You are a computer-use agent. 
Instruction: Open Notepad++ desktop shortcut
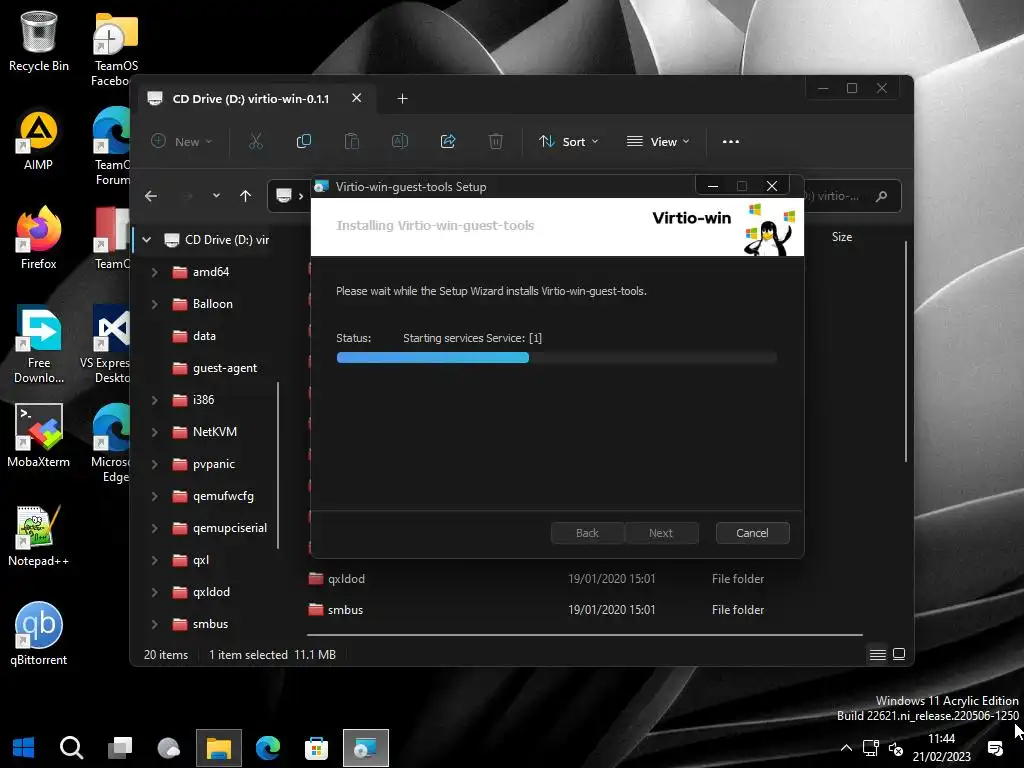coord(39,536)
